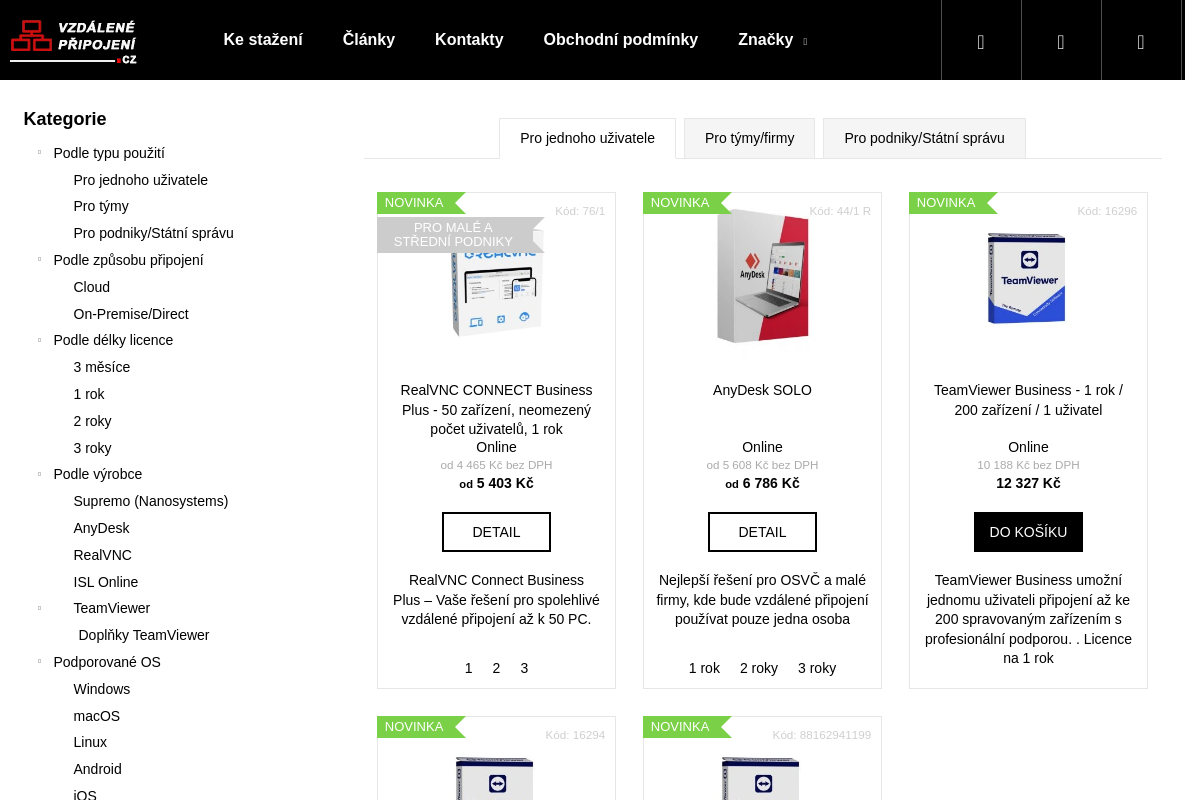1200x800 pixels.
Task: Open Podle způsobu připojení category
Action: pos(128,260)
